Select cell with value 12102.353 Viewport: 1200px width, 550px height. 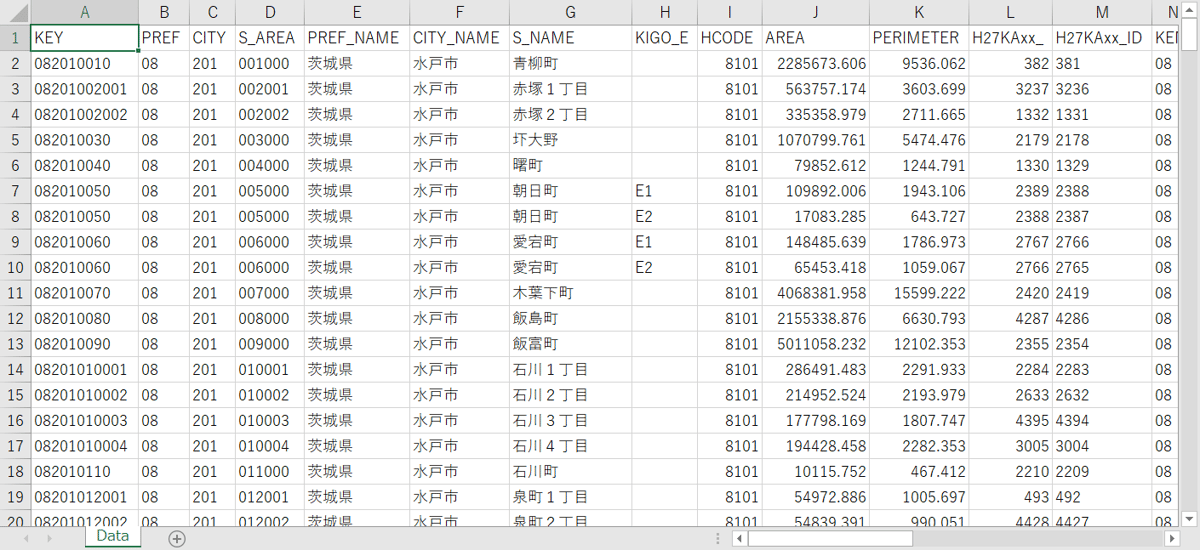(x=919, y=344)
